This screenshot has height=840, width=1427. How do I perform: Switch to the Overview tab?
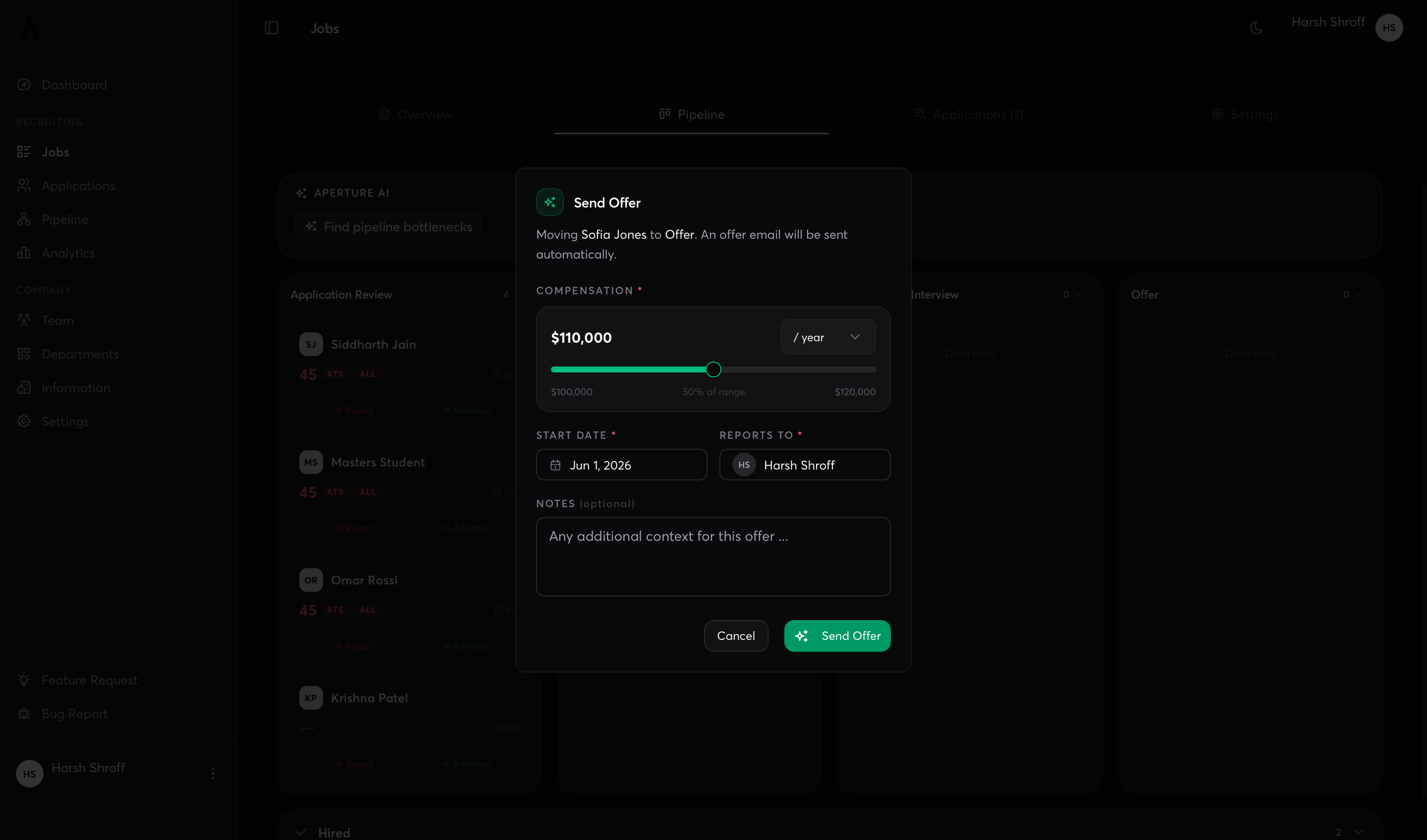tap(416, 114)
